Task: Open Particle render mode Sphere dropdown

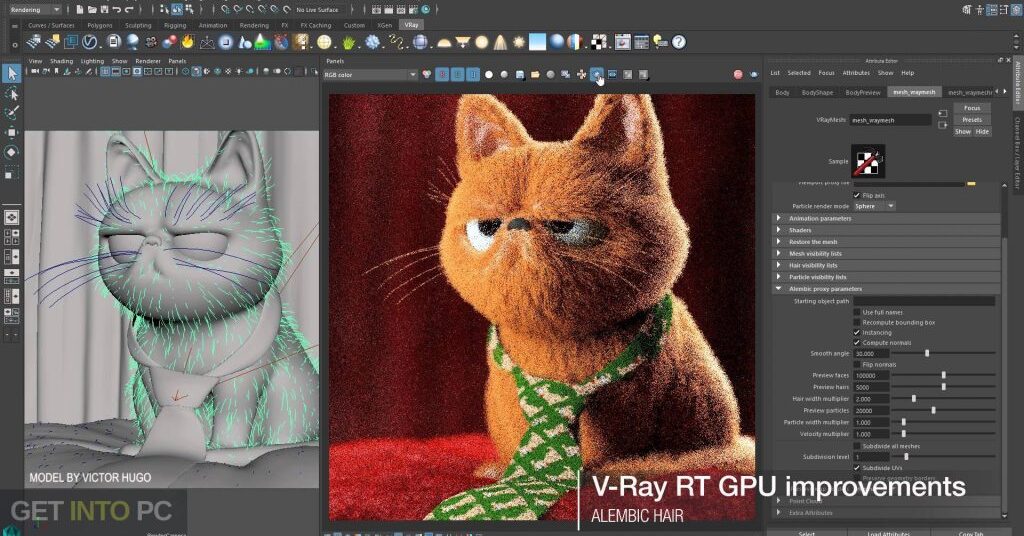Action: click(x=874, y=206)
